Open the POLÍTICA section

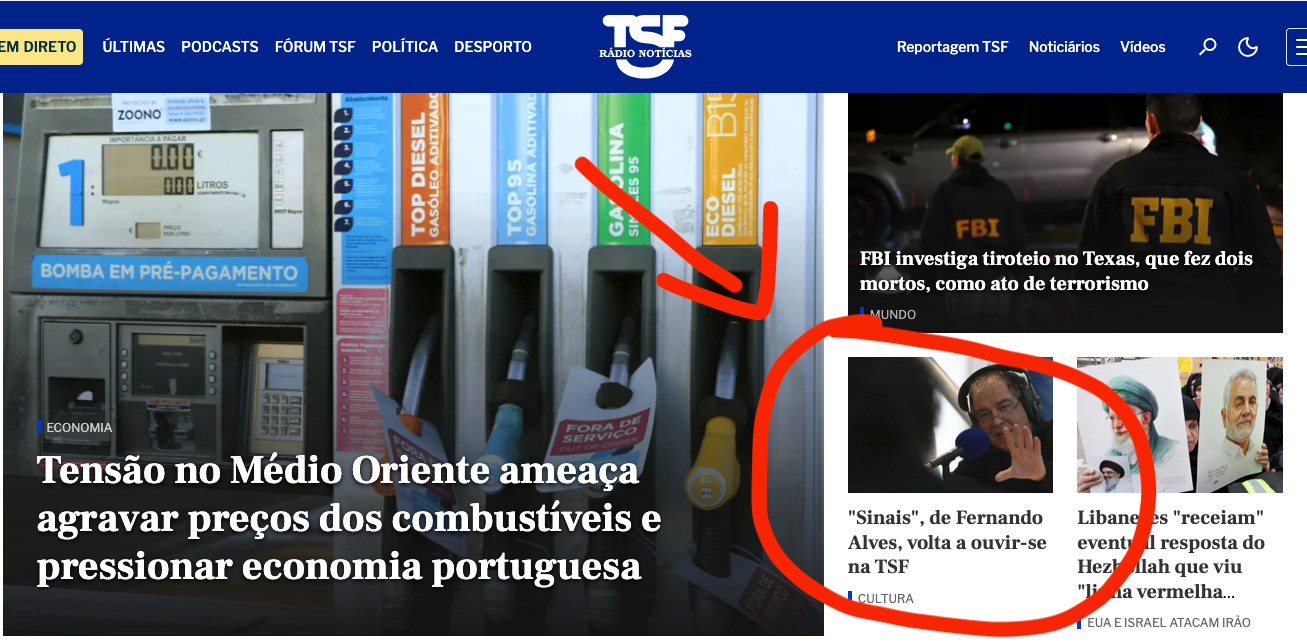point(405,47)
